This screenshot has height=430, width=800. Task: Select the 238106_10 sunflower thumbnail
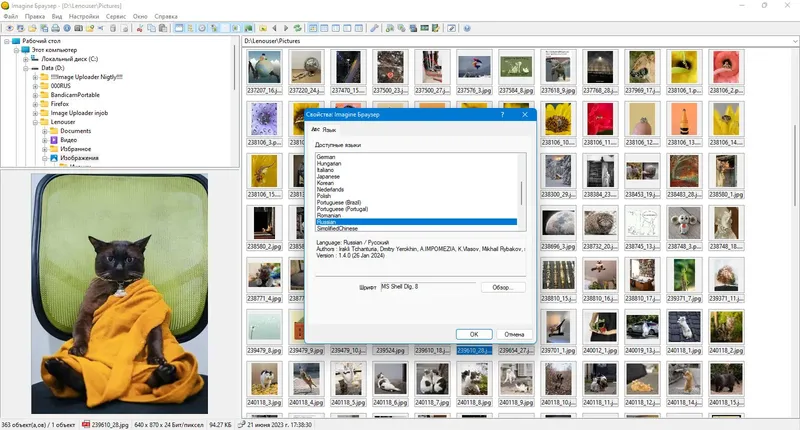coord(558,124)
